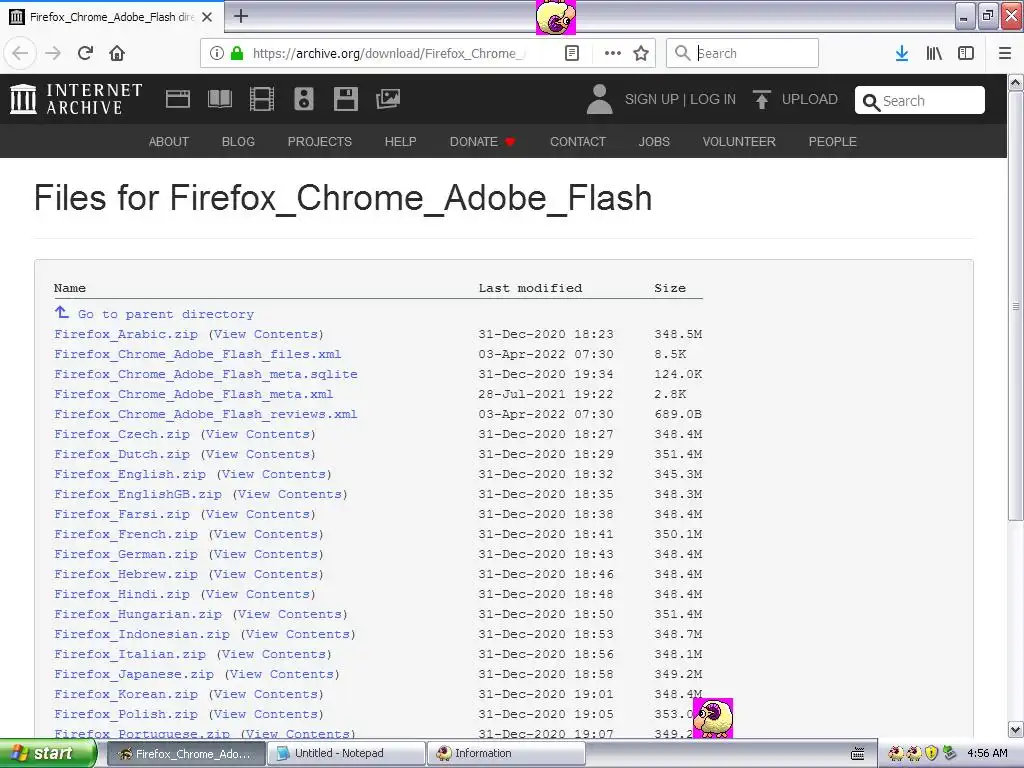Viewport: 1024px width, 768px height.
Task: Click Go to parent directory link
Action: tap(166, 314)
